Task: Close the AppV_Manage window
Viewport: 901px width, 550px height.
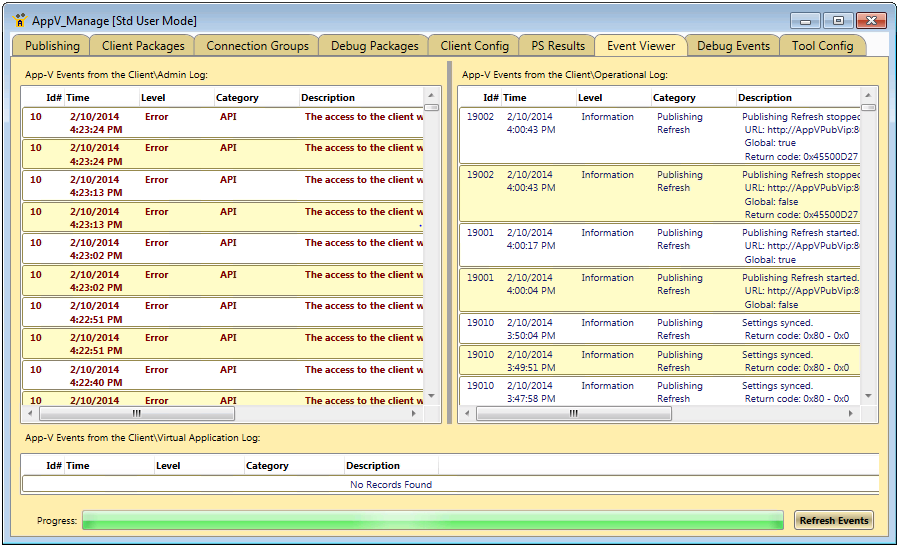Action: coord(871,21)
